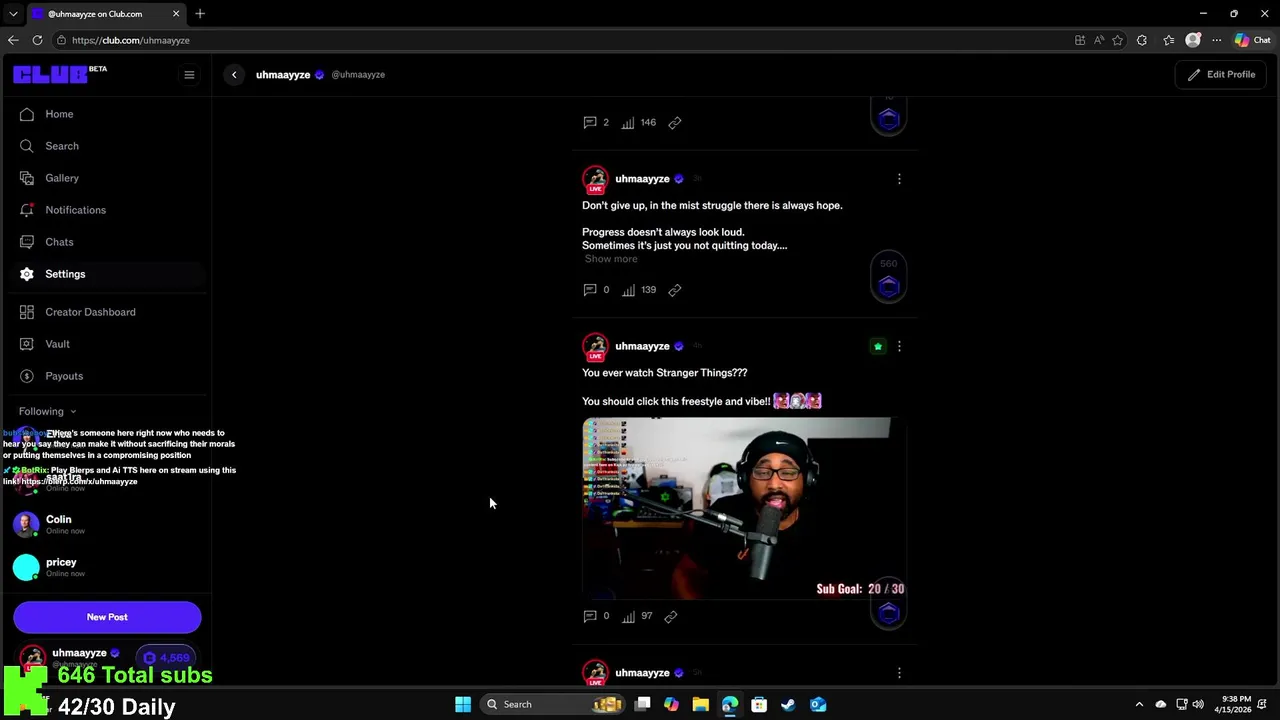
Task: Open browser Chat copilot button
Action: (x=1253, y=40)
